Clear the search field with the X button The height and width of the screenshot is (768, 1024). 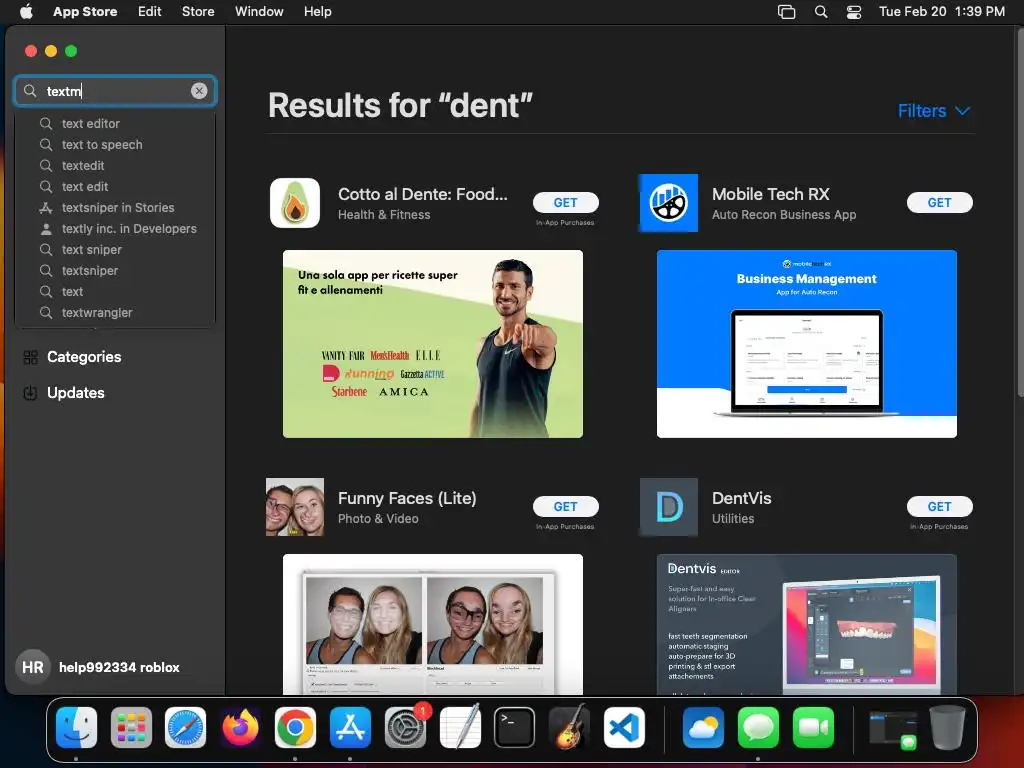(x=199, y=91)
